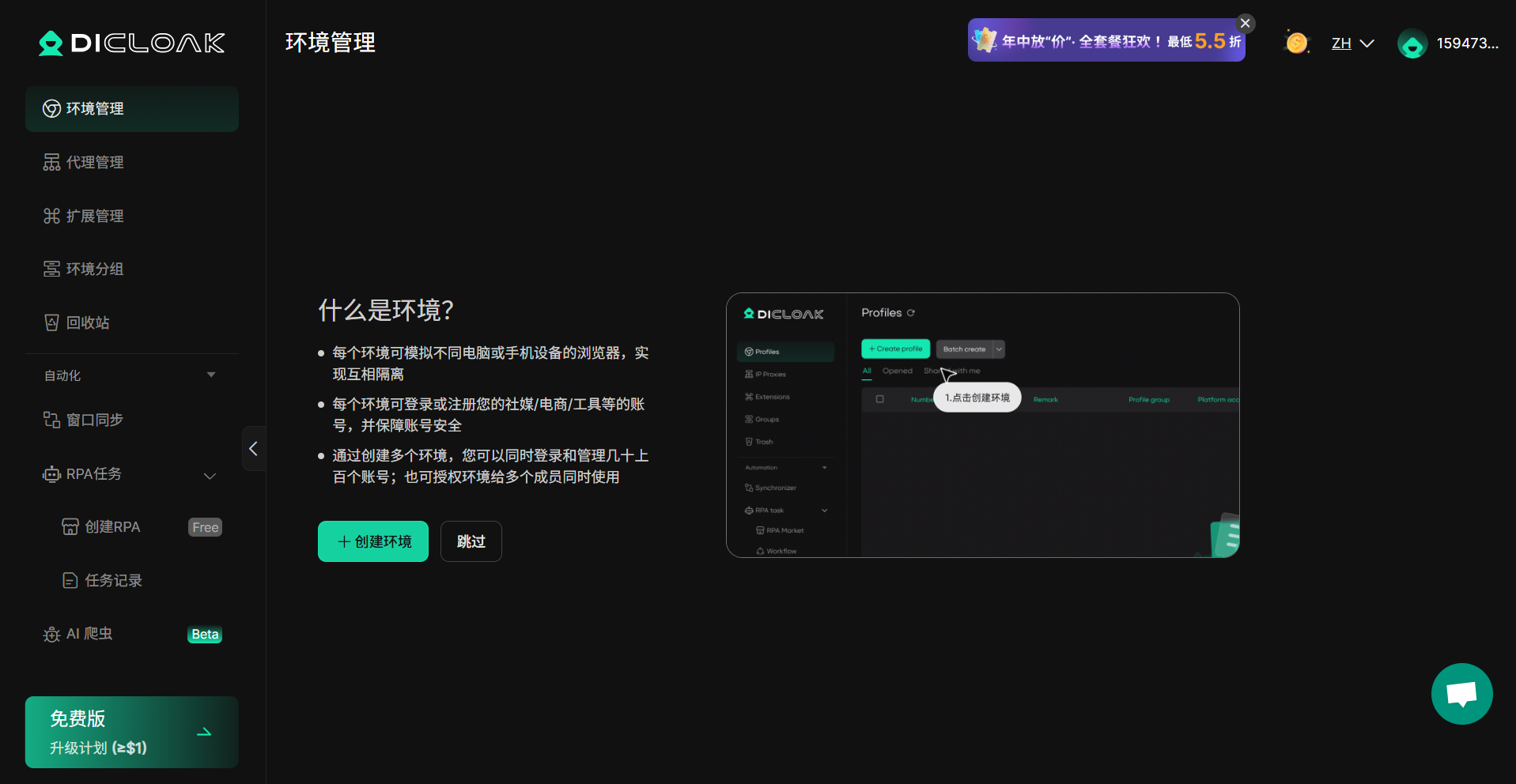Click the arrow on the 免费版 card
Screen dimensions: 1516x784
204,733
